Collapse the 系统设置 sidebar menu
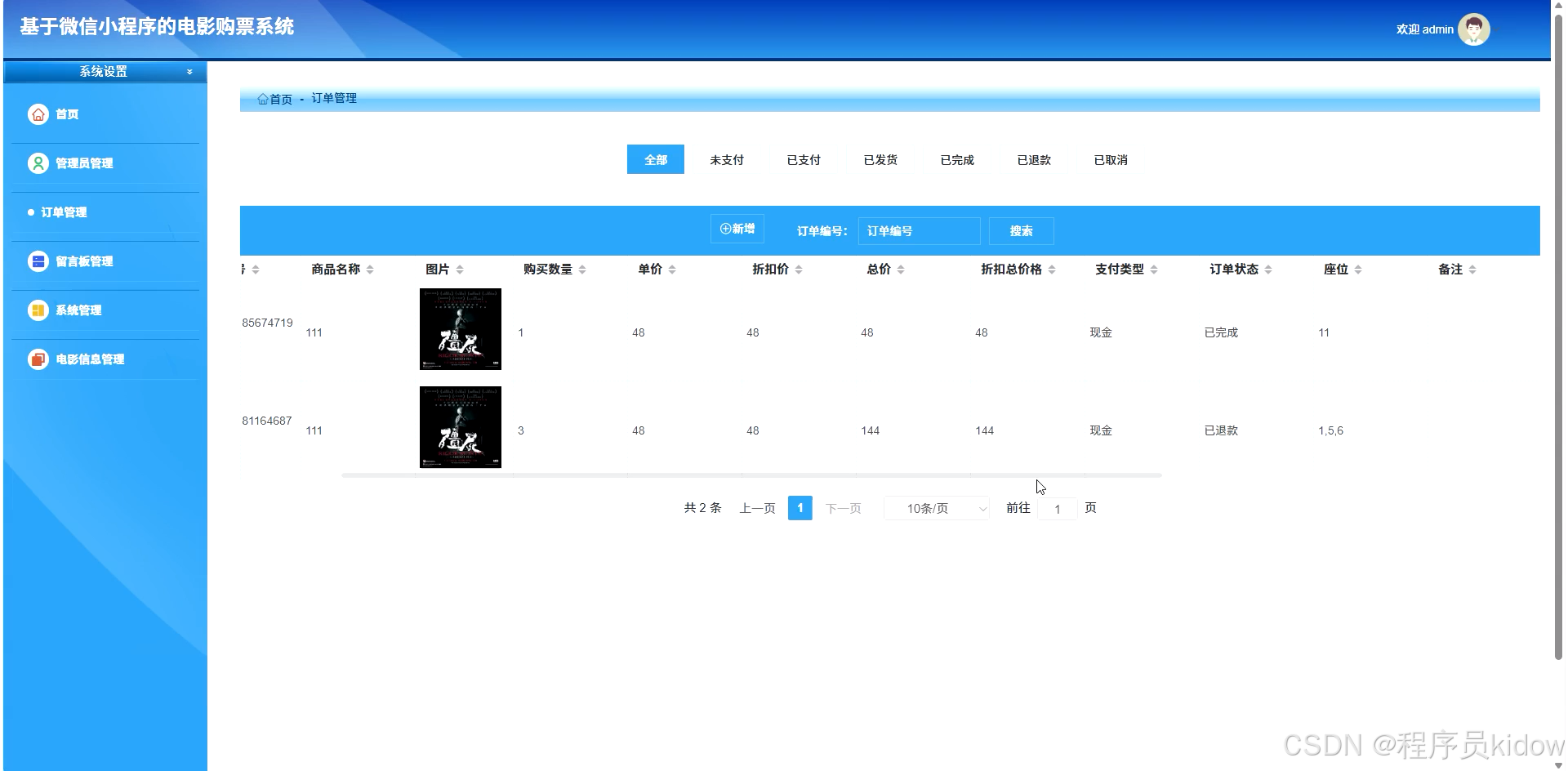1568x771 pixels. [x=189, y=71]
